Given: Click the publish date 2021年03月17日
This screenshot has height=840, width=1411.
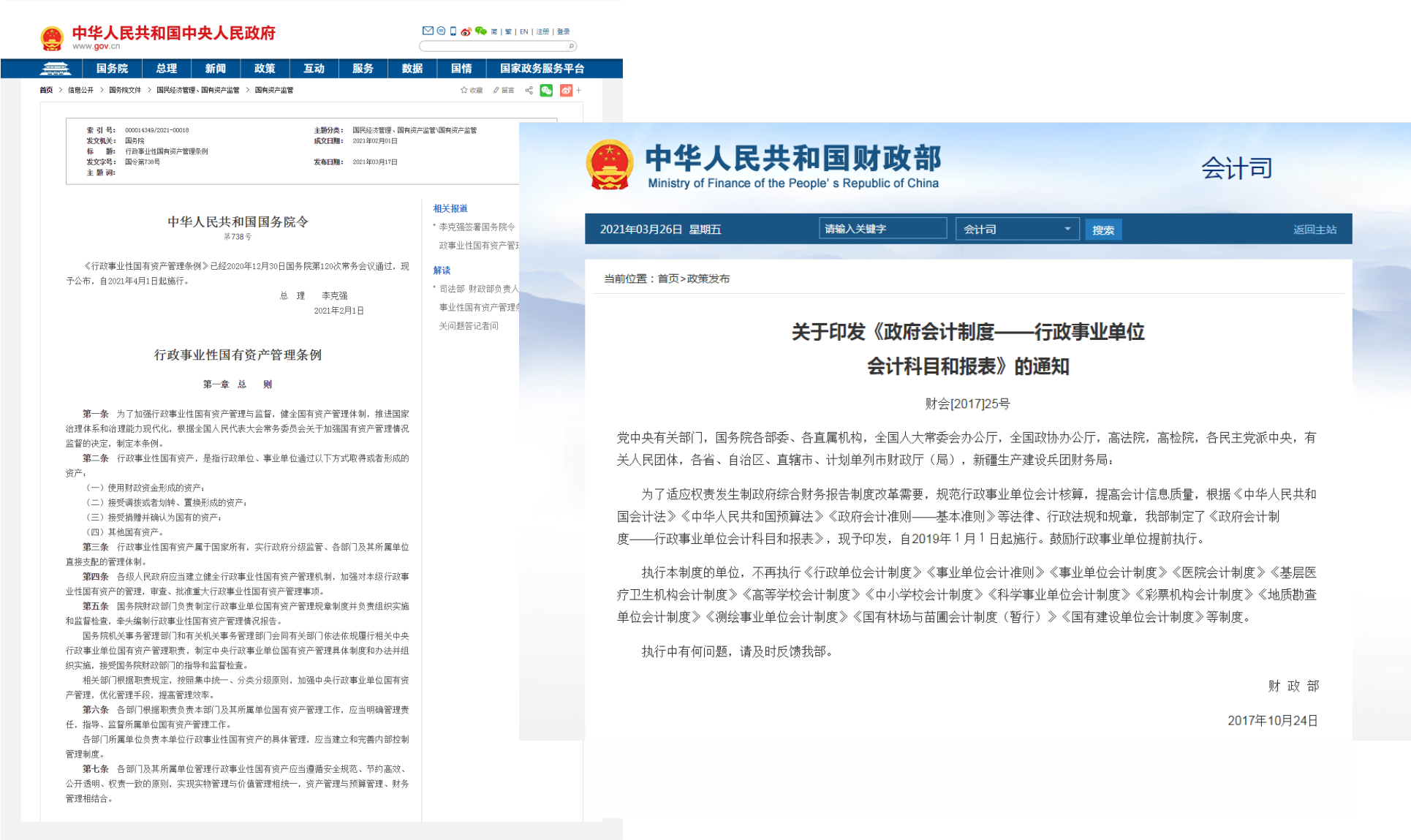Looking at the screenshot, I should (x=375, y=162).
